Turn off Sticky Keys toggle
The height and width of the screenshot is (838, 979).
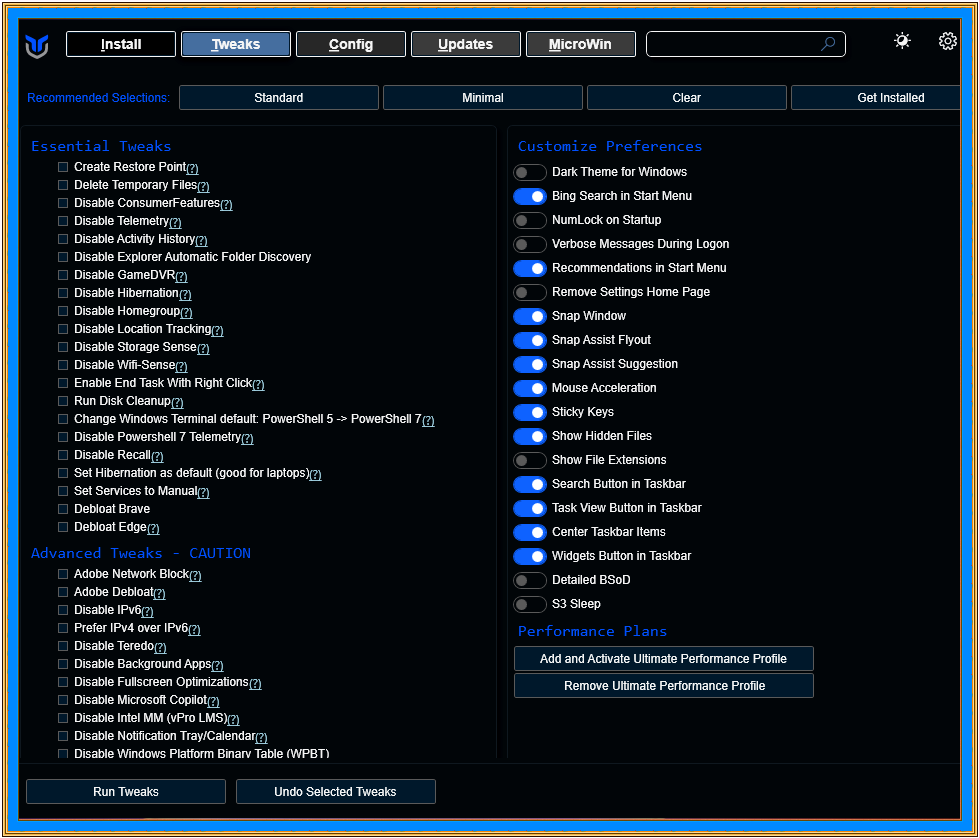click(529, 412)
